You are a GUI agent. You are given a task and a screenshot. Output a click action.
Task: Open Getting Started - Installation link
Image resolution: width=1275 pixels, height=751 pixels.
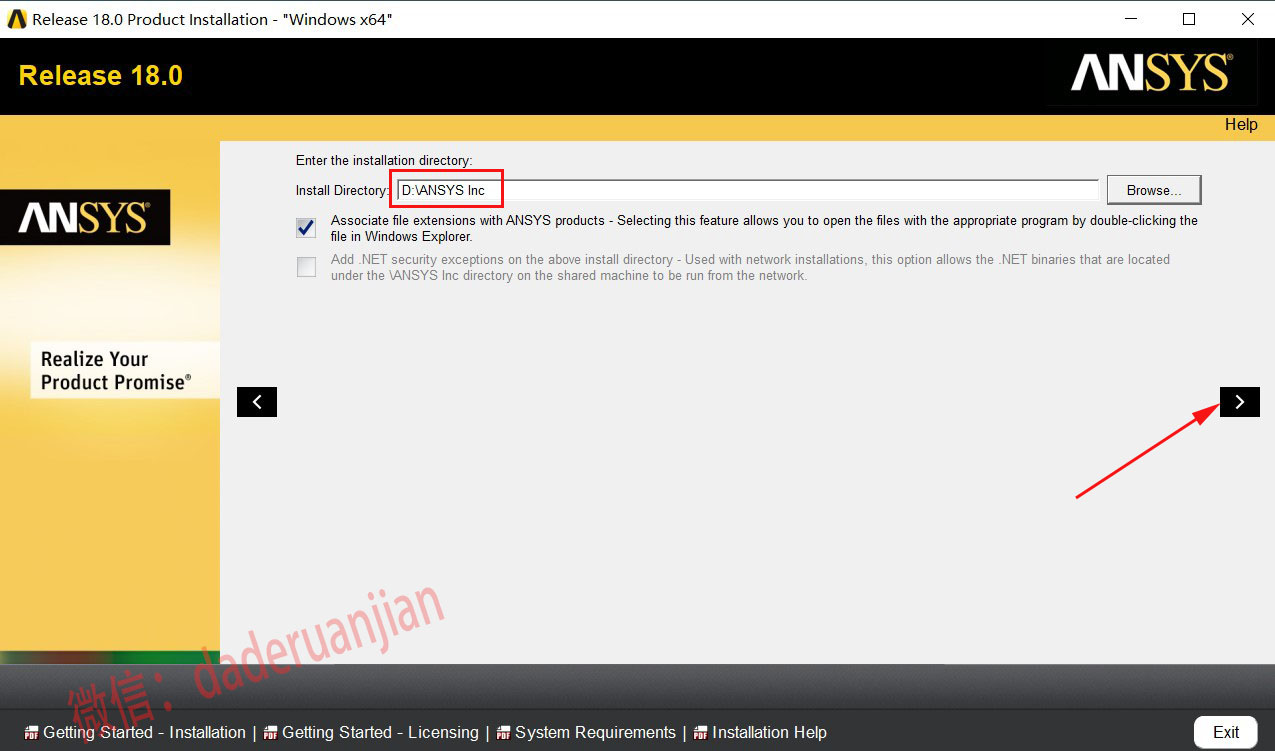[x=144, y=733]
